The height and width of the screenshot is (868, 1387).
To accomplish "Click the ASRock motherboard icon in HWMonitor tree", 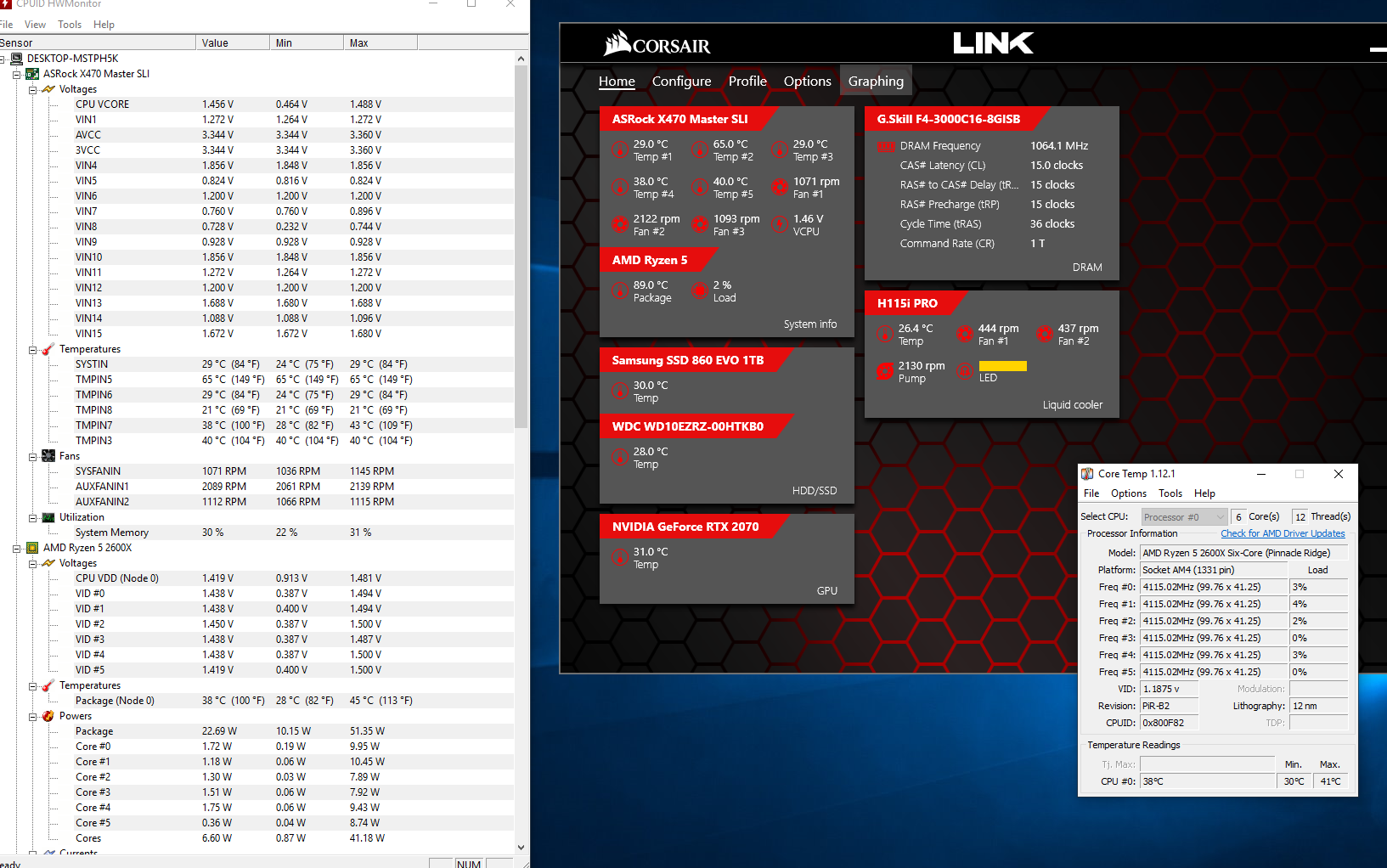I will tap(32, 74).
